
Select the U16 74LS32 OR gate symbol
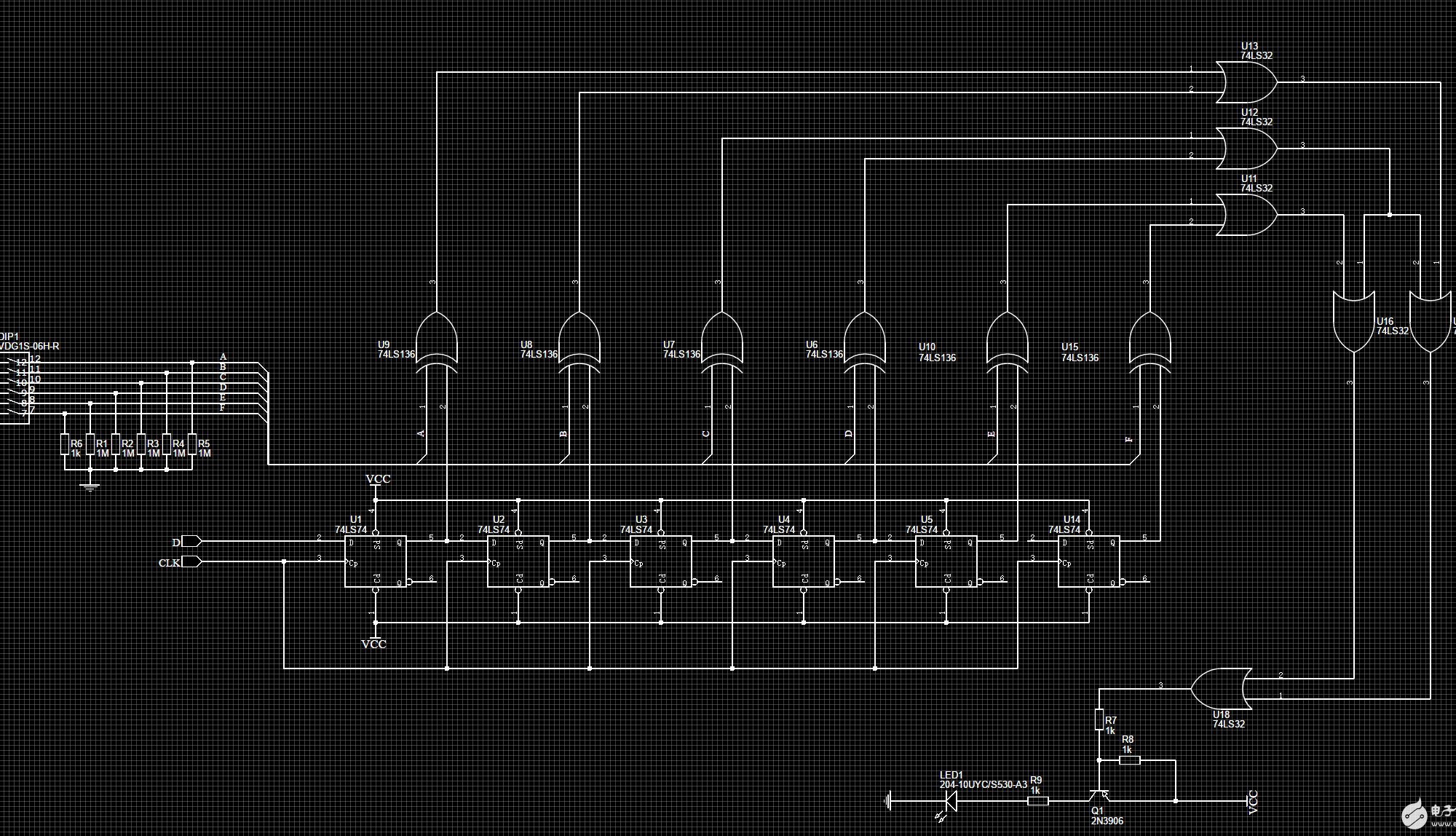[x=1353, y=321]
